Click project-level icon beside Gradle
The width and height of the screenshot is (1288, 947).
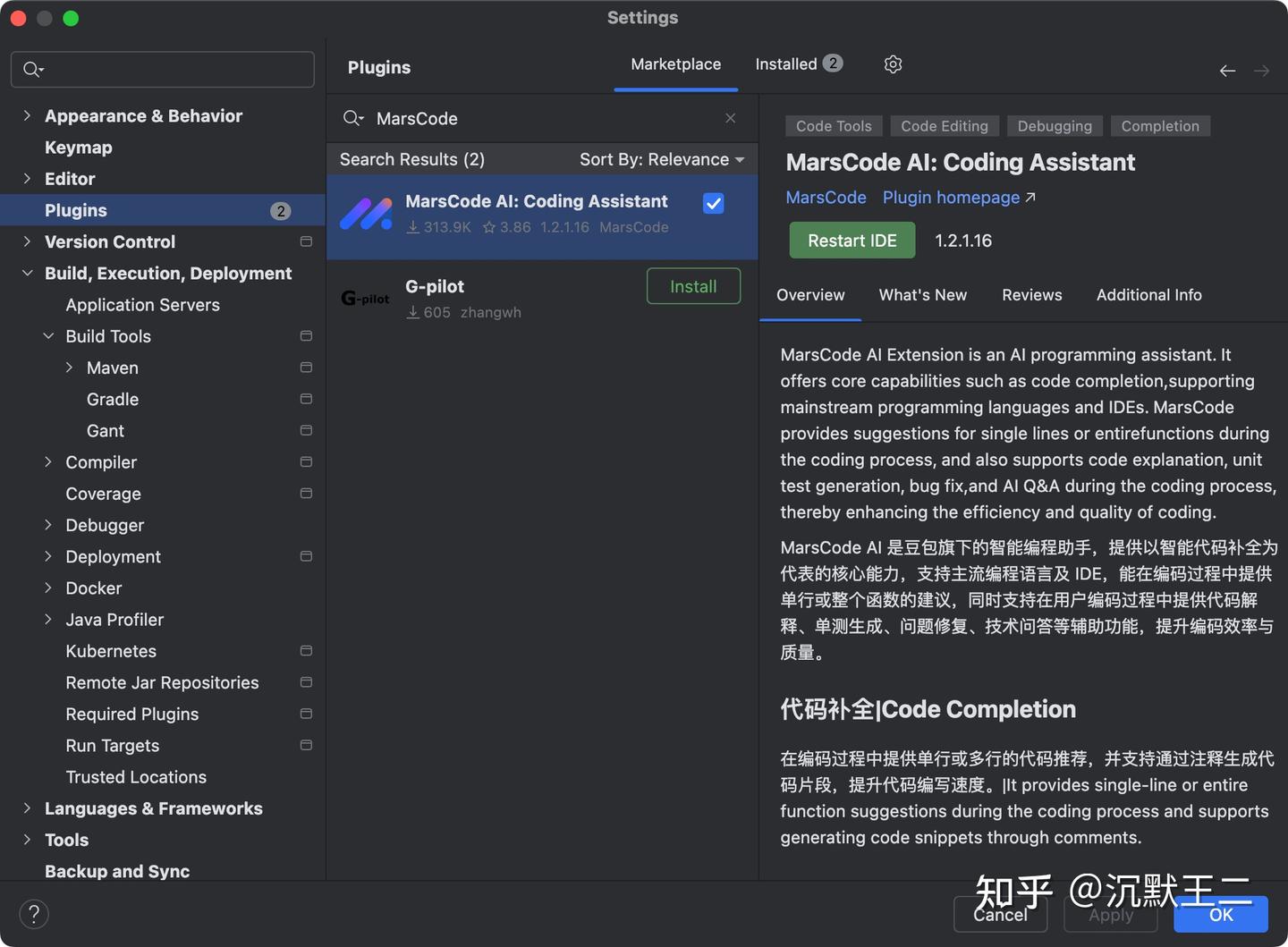tap(306, 399)
